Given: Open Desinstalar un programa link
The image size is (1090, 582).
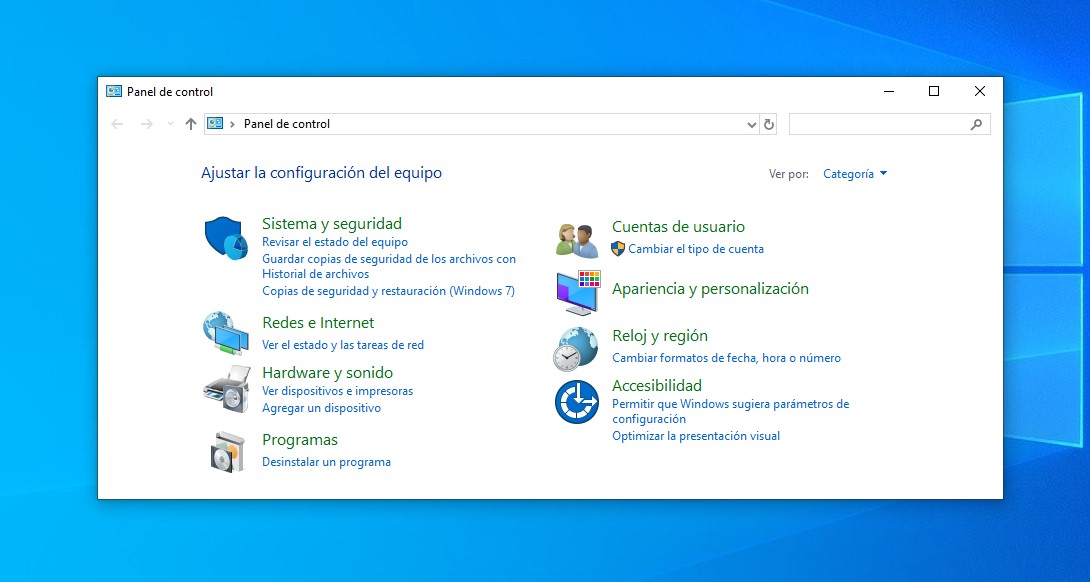Looking at the screenshot, I should click(325, 462).
